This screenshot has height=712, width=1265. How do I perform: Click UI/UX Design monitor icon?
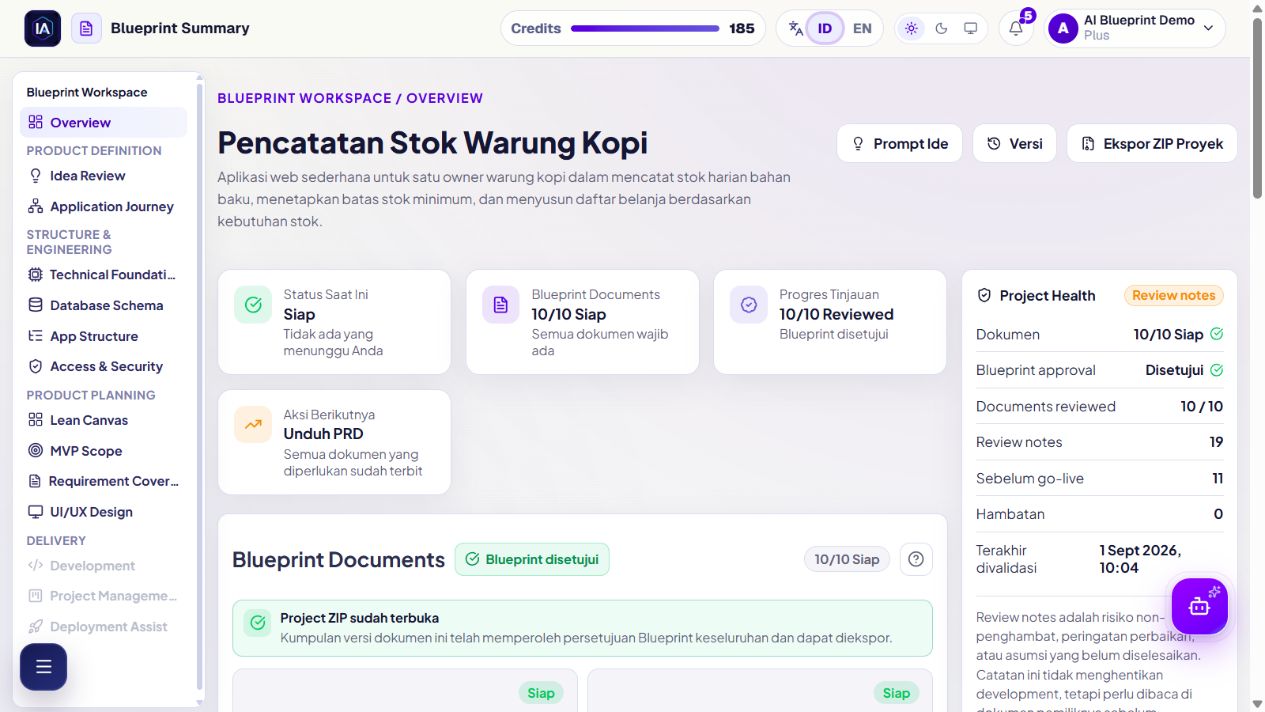click(35, 511)
